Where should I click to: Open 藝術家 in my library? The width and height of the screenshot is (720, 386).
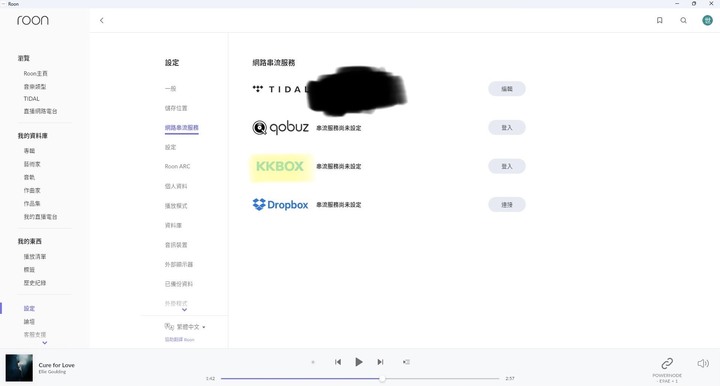[x=32, y=164]
